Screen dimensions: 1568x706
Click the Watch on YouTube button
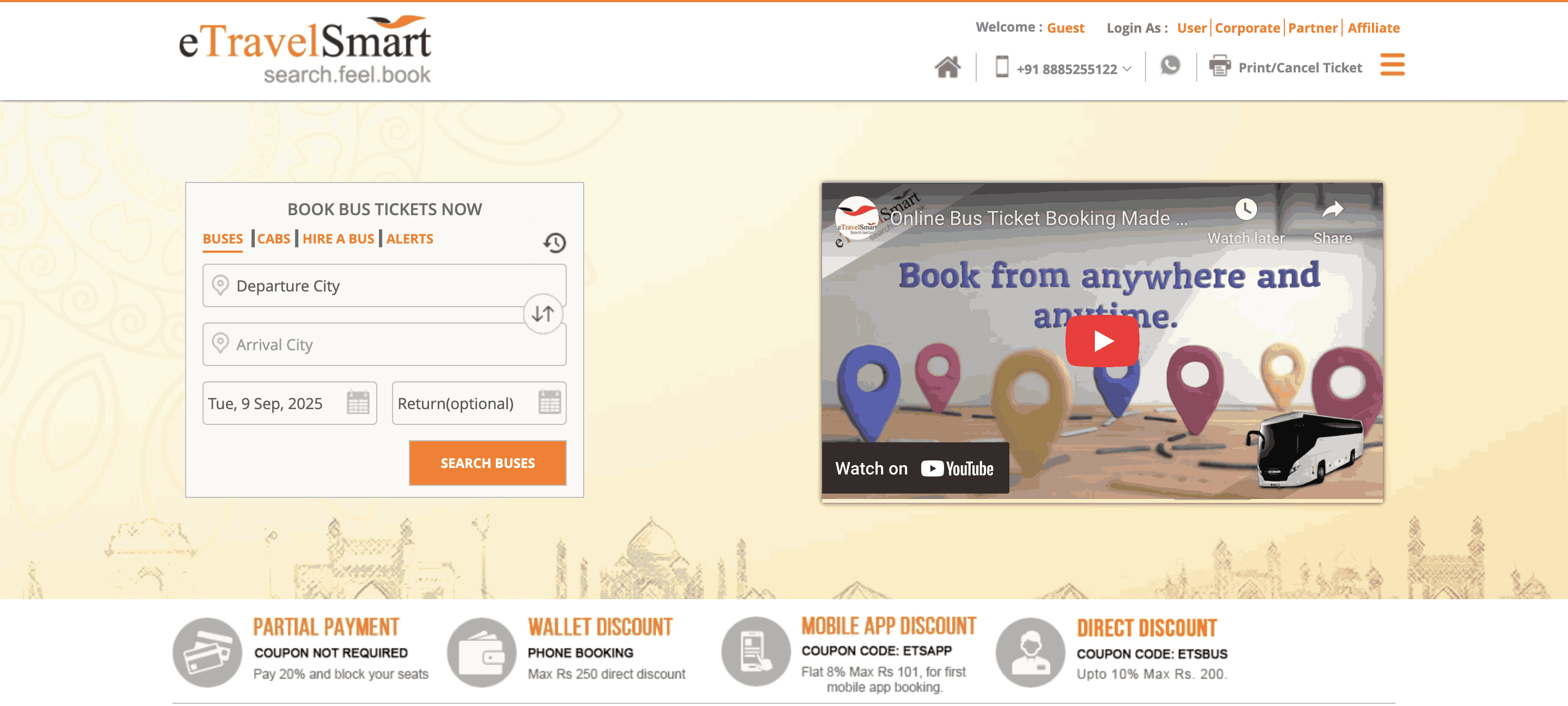click(914, 468)
